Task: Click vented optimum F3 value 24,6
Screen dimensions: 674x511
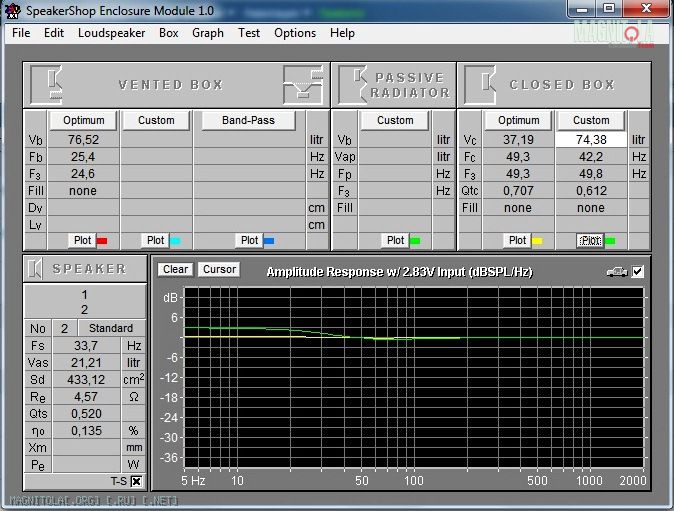Action: coord(83,174)
